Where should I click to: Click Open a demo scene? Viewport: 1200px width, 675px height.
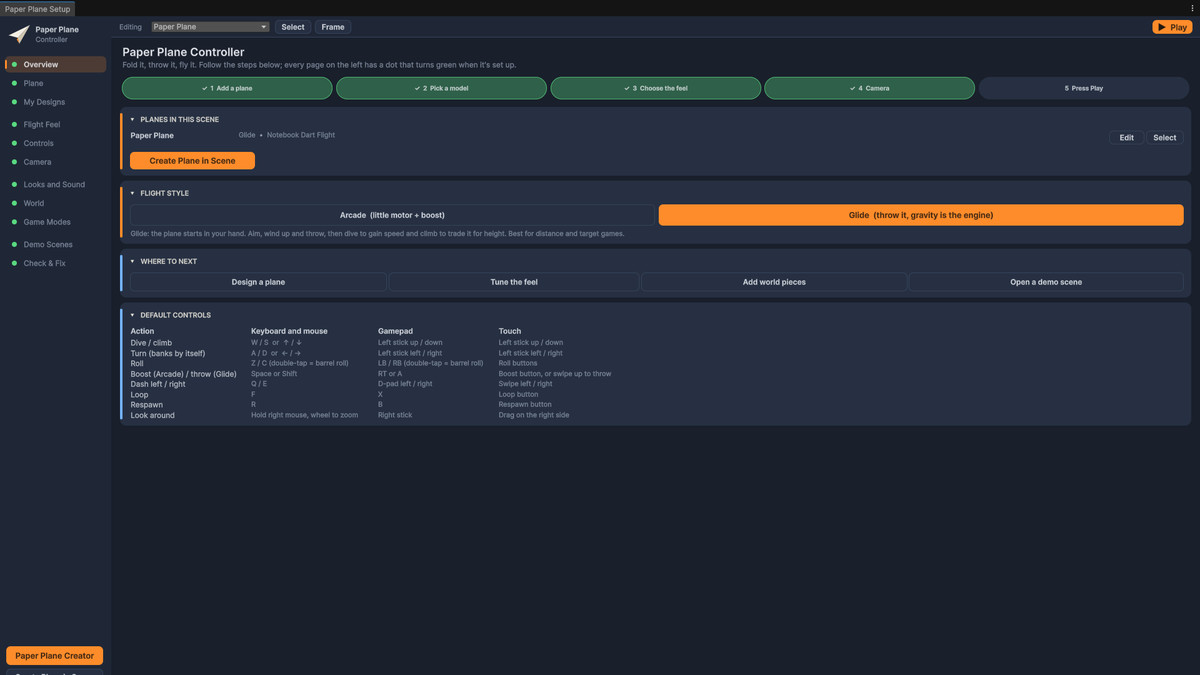(1046, 283)
